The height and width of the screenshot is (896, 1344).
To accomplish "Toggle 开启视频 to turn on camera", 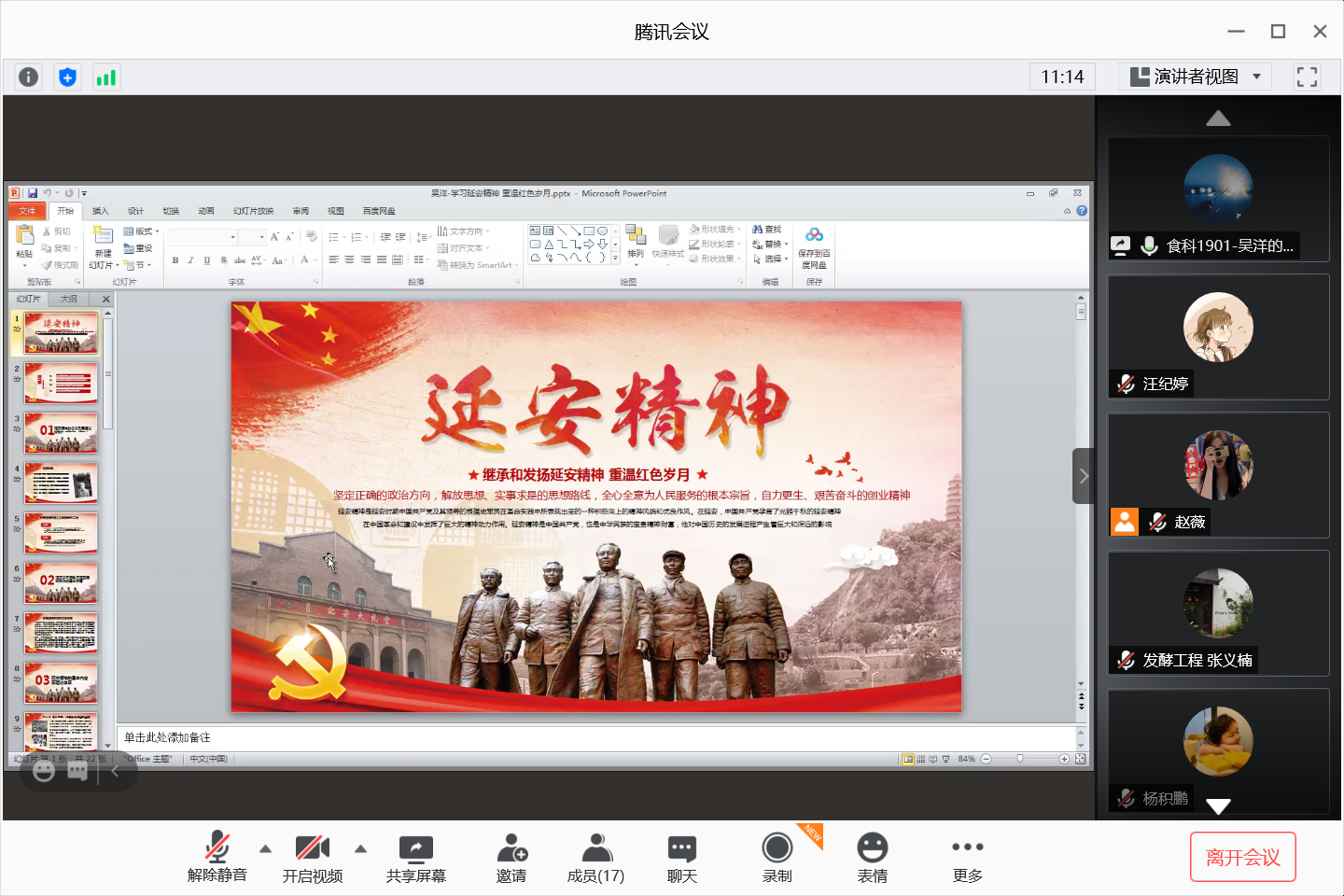I will (x=312, y=856).
